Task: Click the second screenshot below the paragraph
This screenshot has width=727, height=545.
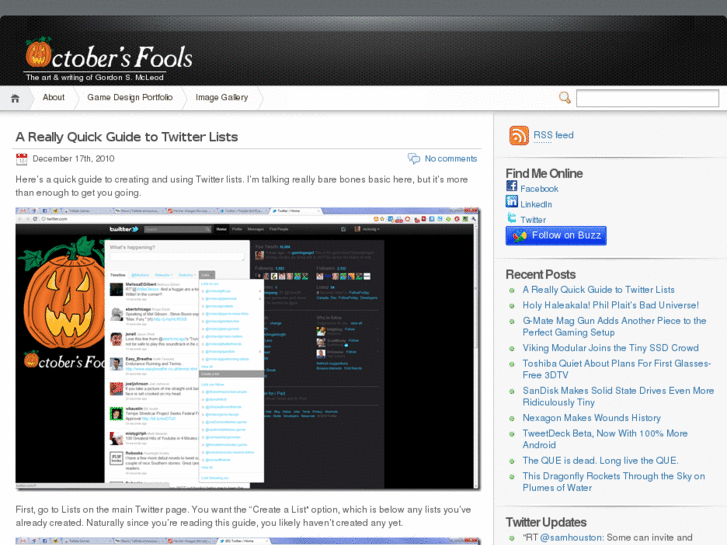Action: click(248, 541)
